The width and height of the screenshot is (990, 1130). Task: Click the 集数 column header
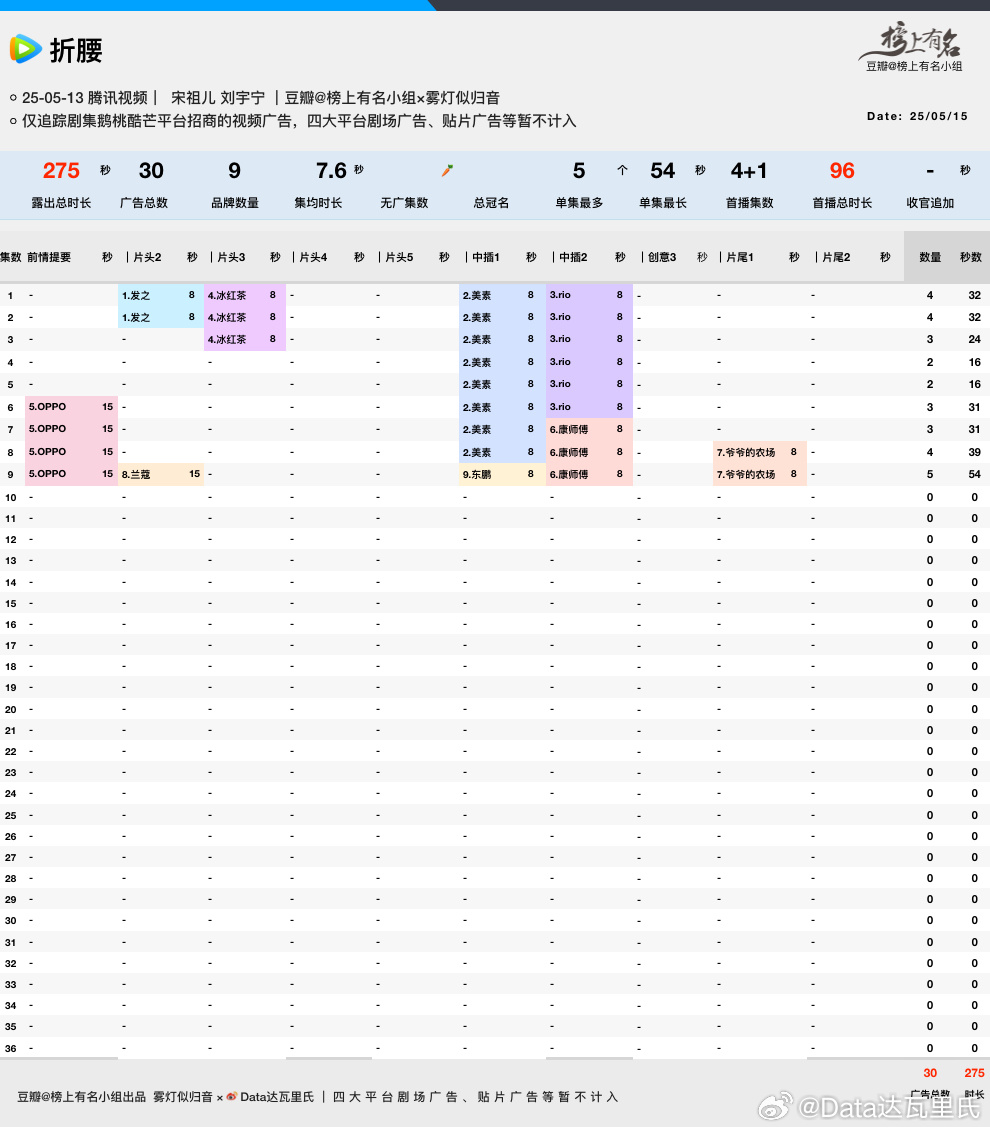pyautogui.click(x=11, y=257)
